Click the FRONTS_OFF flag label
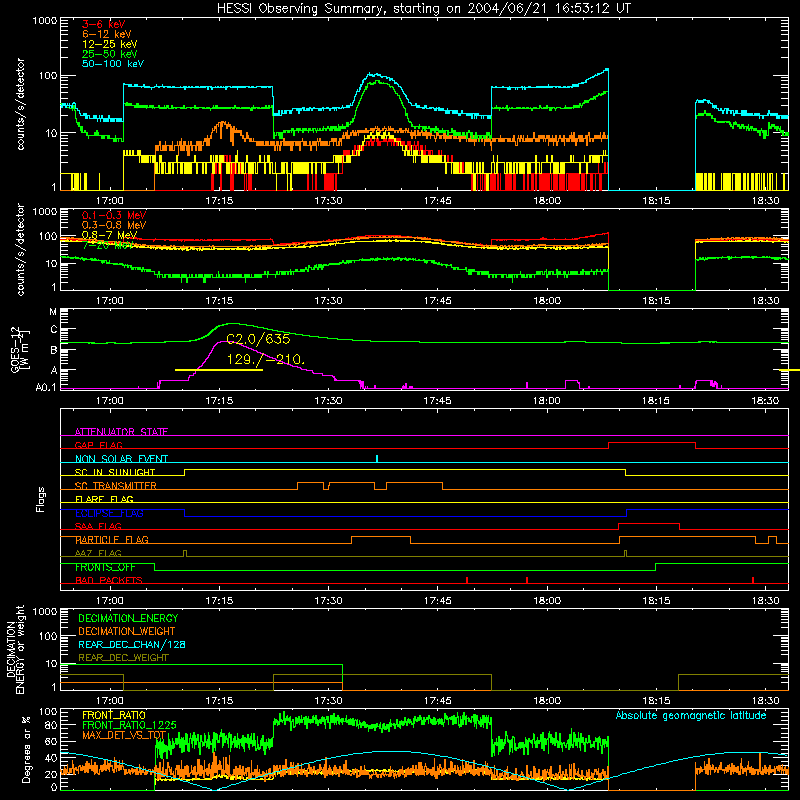800x800 pixels. 105,567
